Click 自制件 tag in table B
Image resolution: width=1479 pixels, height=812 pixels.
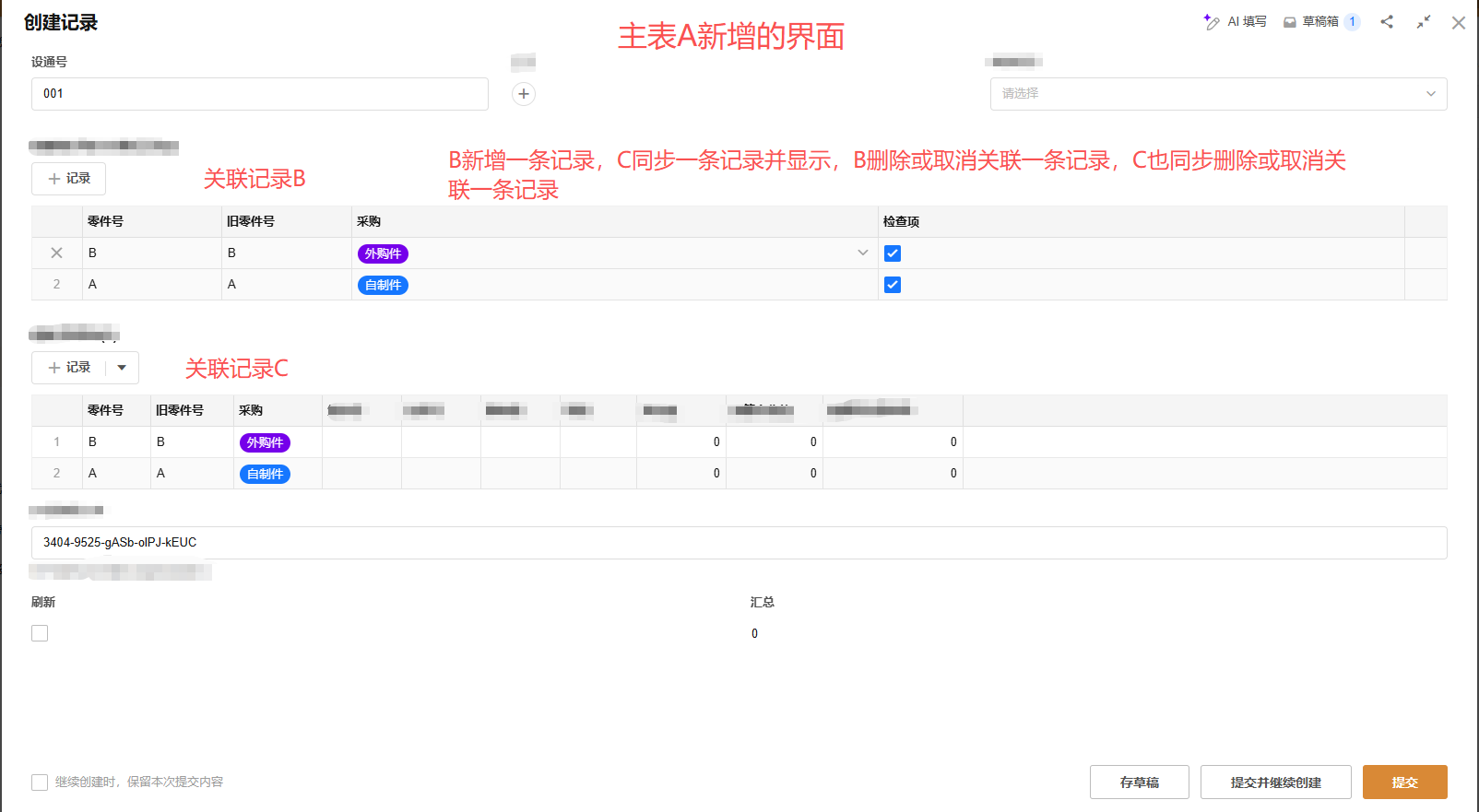[383, 285]
